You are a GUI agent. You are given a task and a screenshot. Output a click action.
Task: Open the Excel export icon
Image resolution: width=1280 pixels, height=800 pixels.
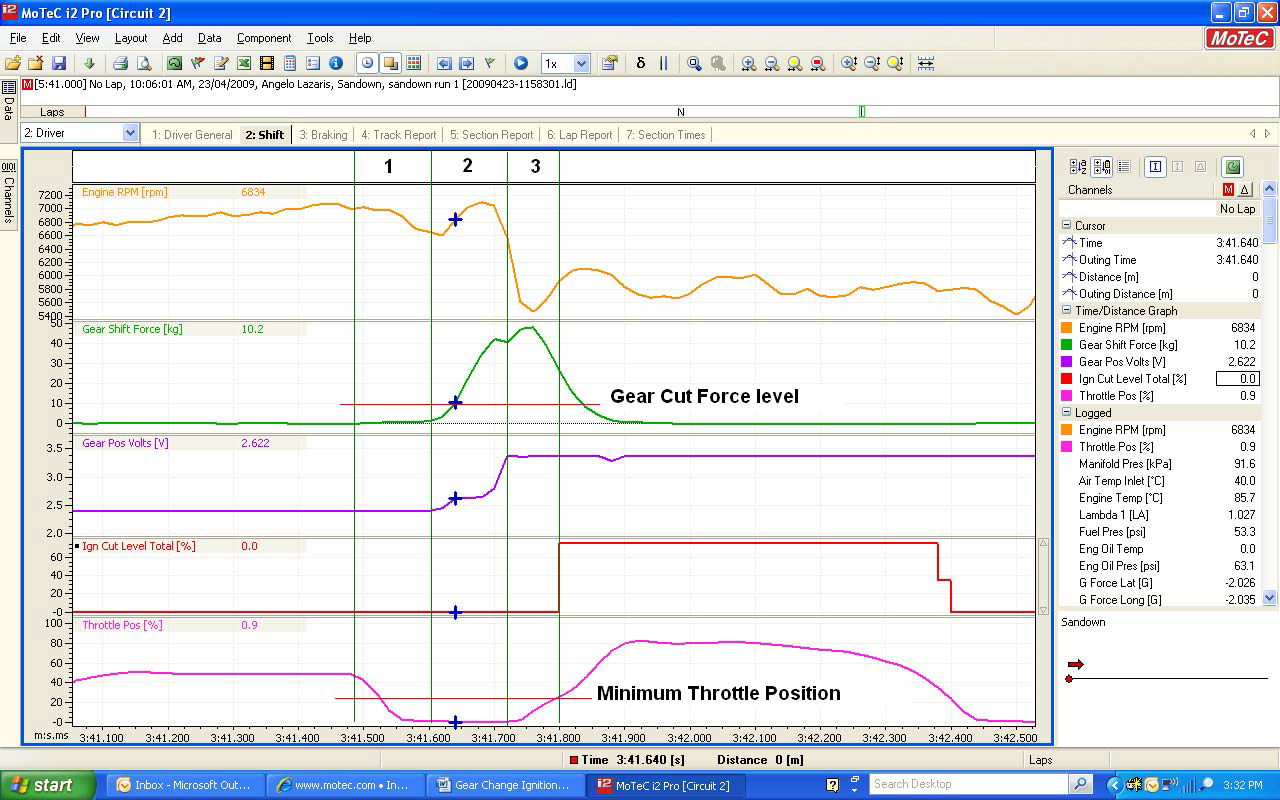(244, 63)
